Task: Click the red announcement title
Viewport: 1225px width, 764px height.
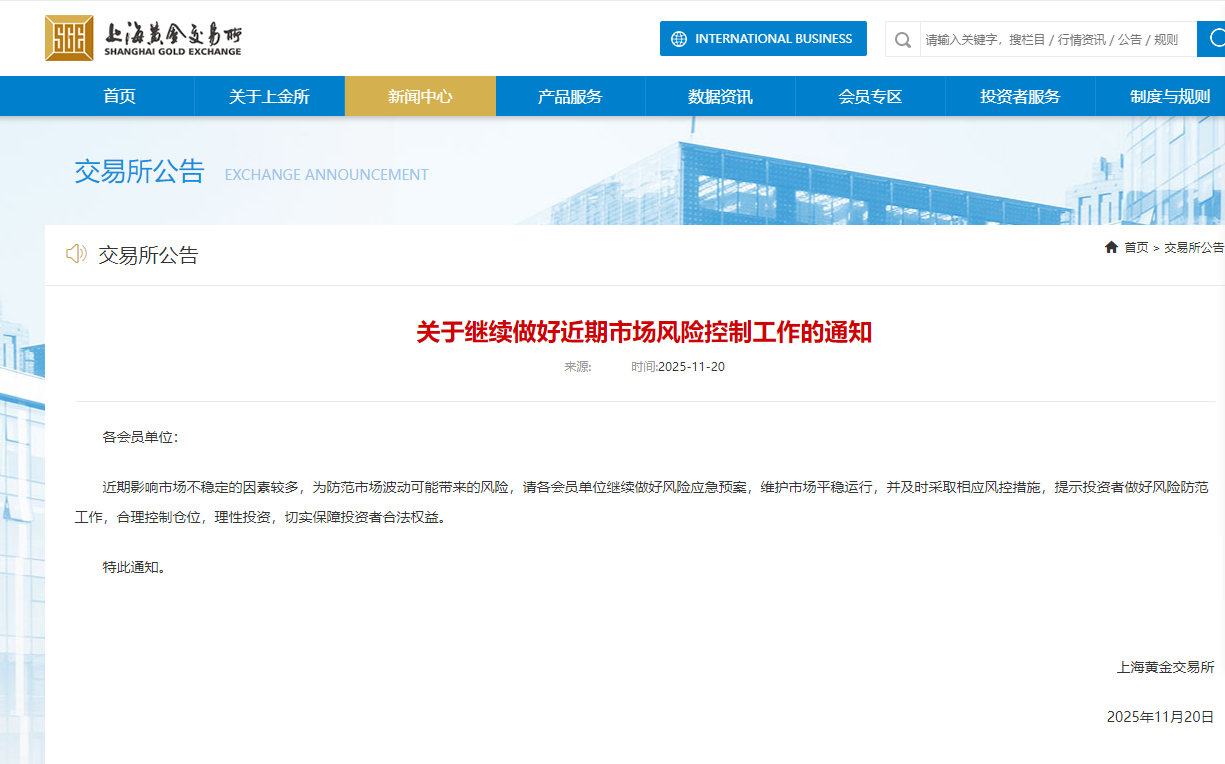Action: [644, 333]
